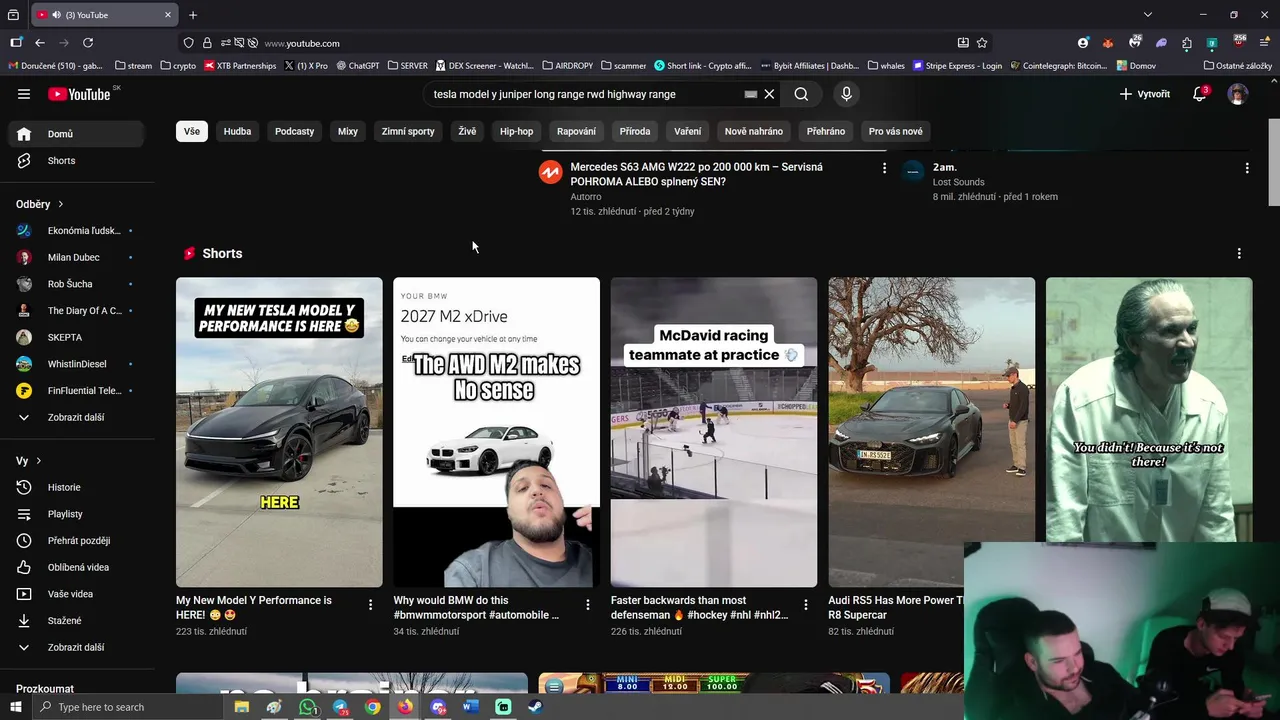The image size is (1280, 720).
Task: Open The Diary Of A C... subscription
Action: click(x=77, y=311)
